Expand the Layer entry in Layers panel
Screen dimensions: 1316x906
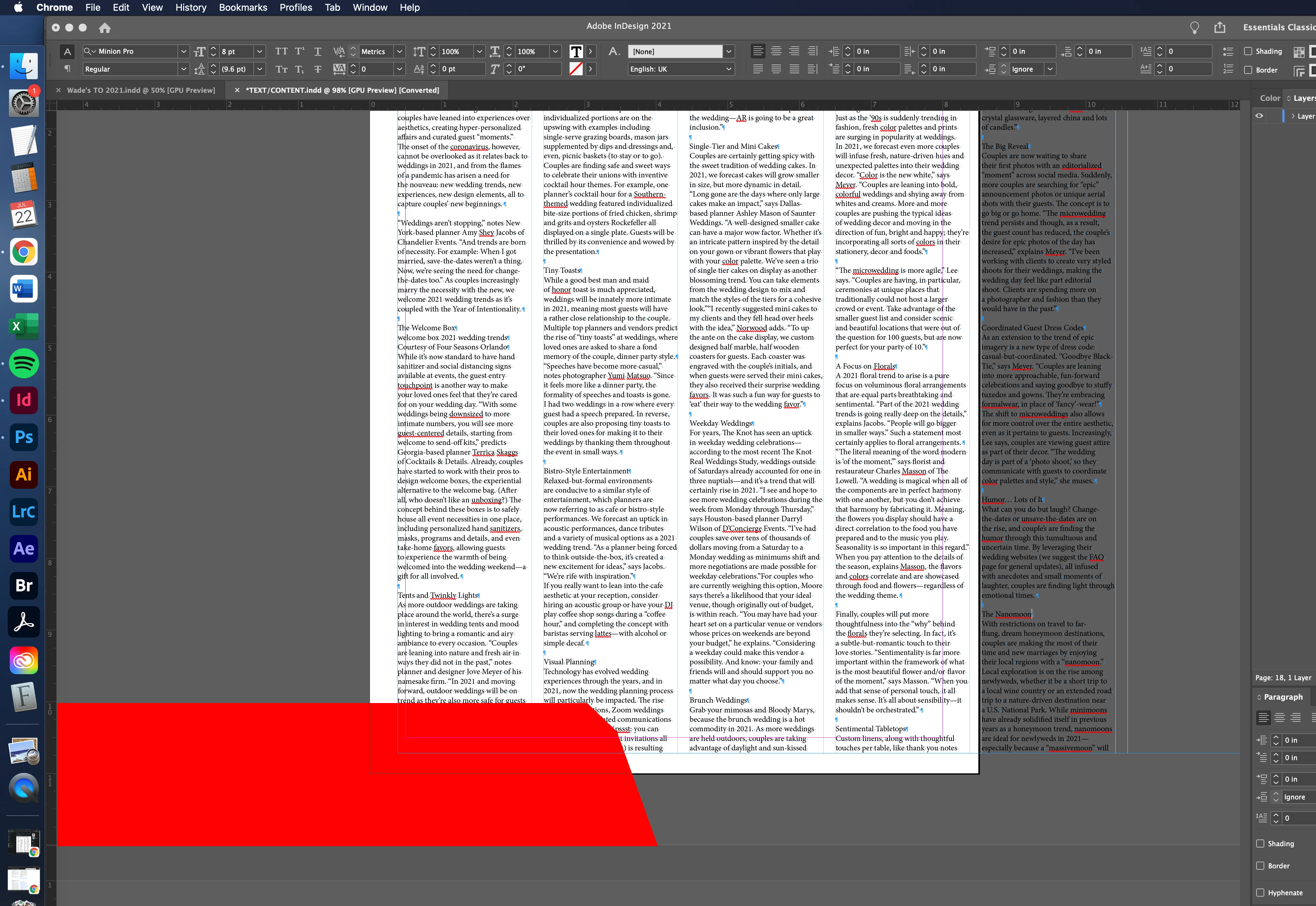(1293, 116)
